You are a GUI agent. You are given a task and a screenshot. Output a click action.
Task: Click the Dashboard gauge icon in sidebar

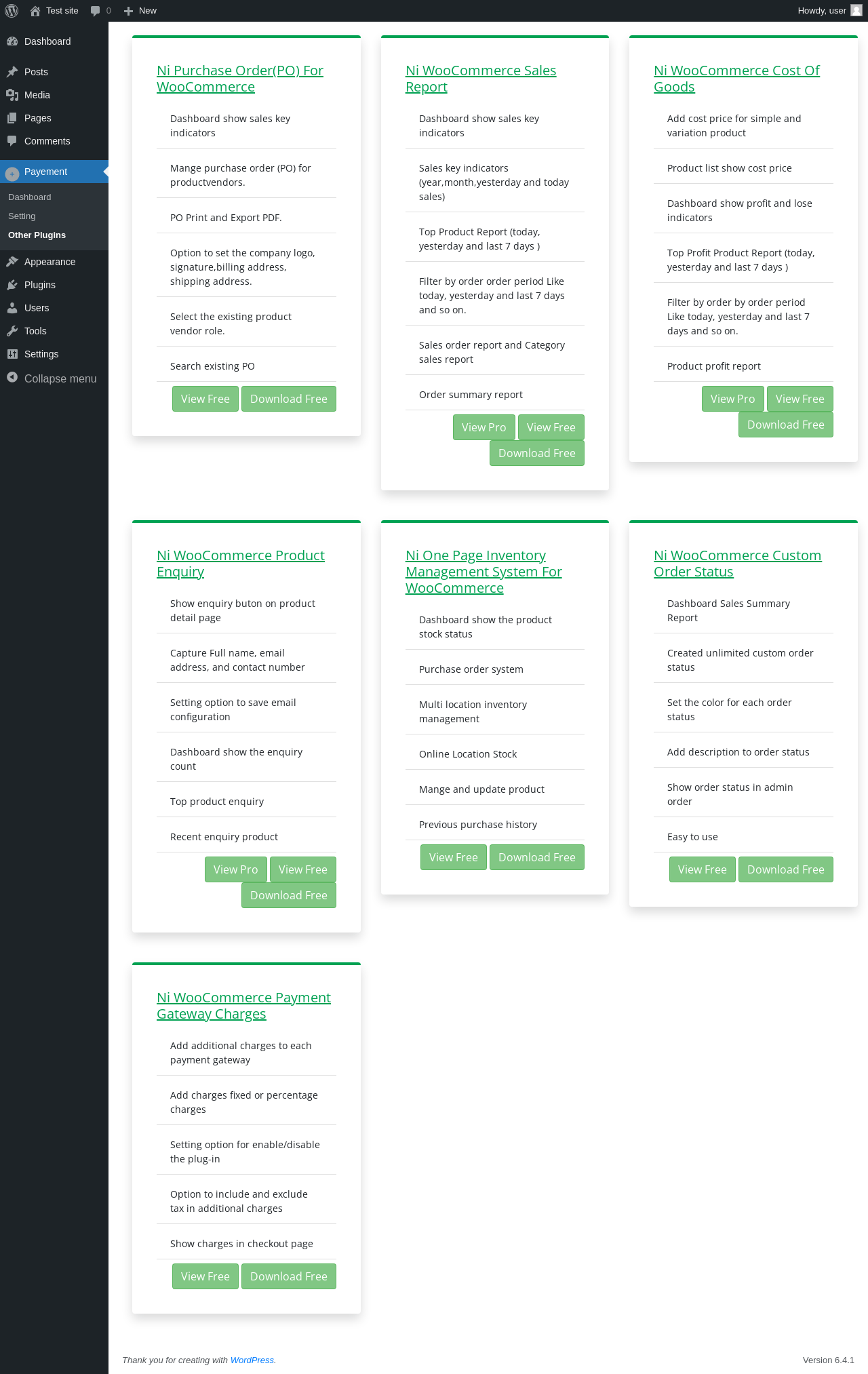pos(12,41)
